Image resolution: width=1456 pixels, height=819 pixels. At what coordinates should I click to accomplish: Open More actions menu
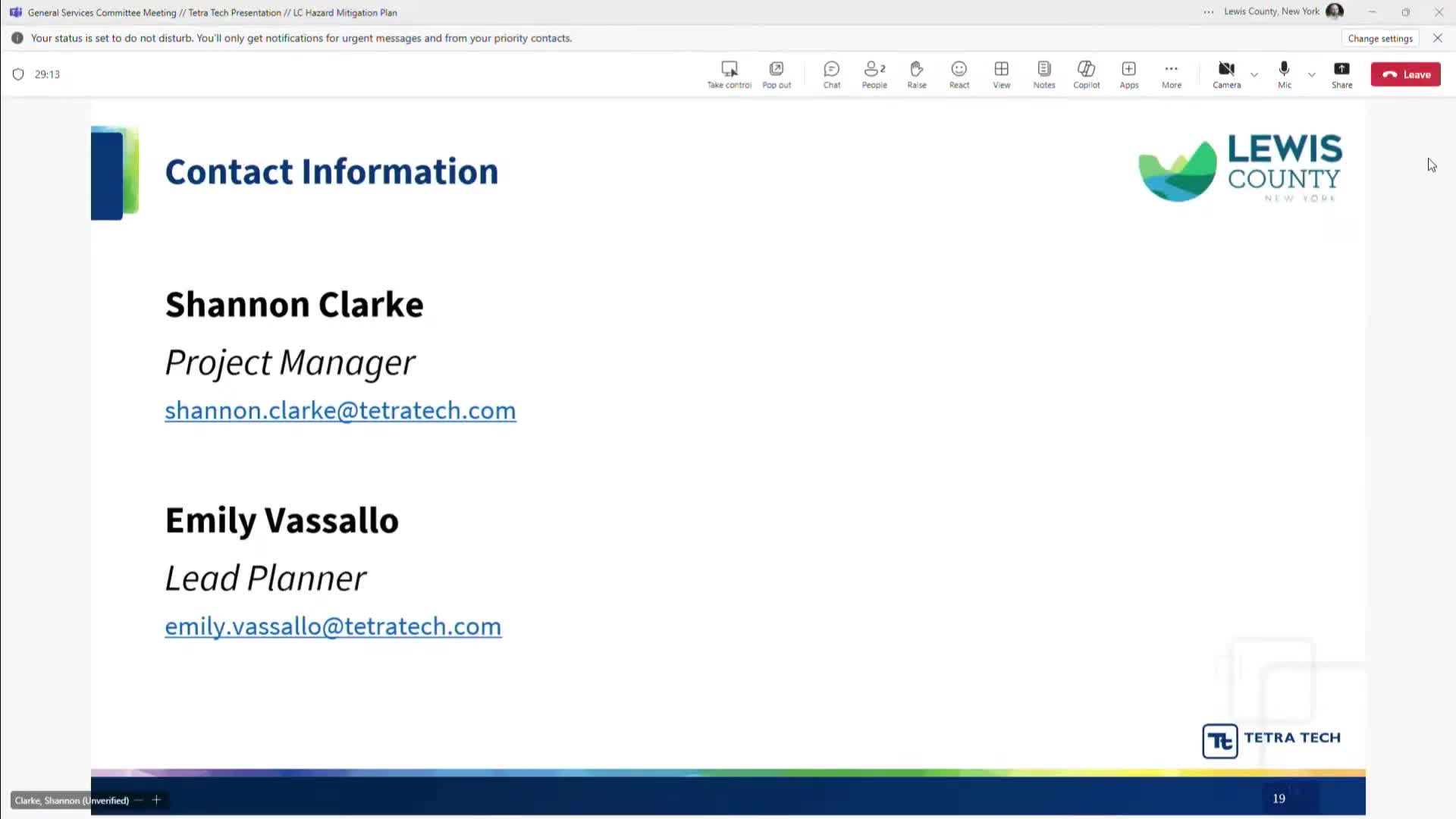[x=1171, y=74]
